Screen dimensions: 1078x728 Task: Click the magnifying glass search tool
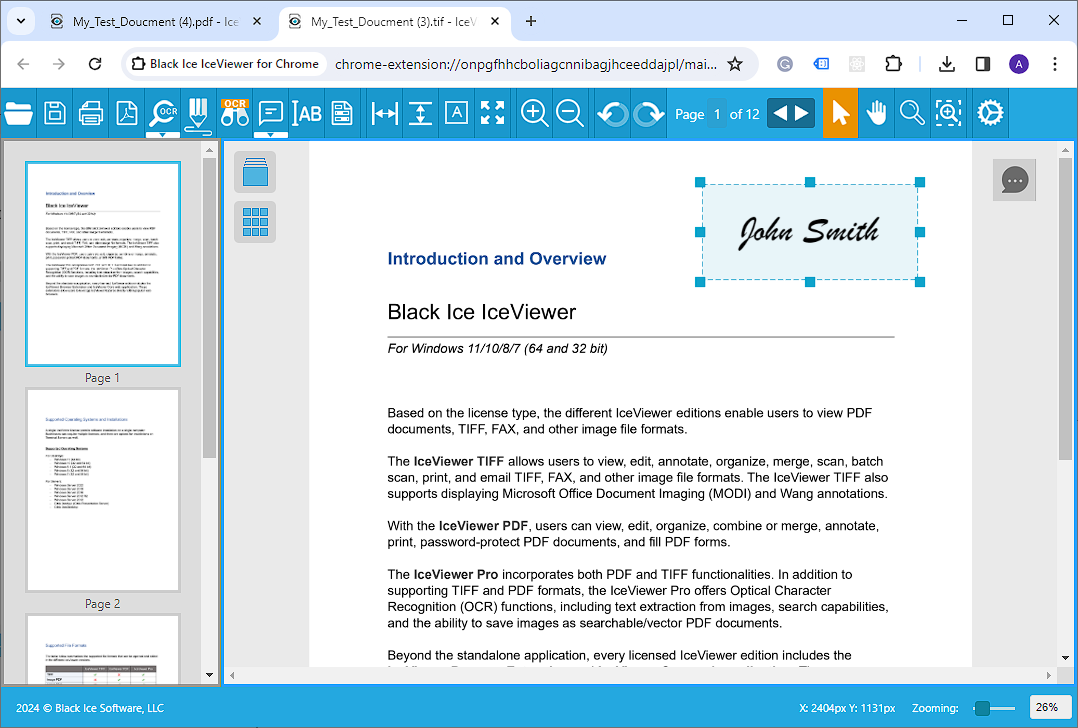click(912, 113)
